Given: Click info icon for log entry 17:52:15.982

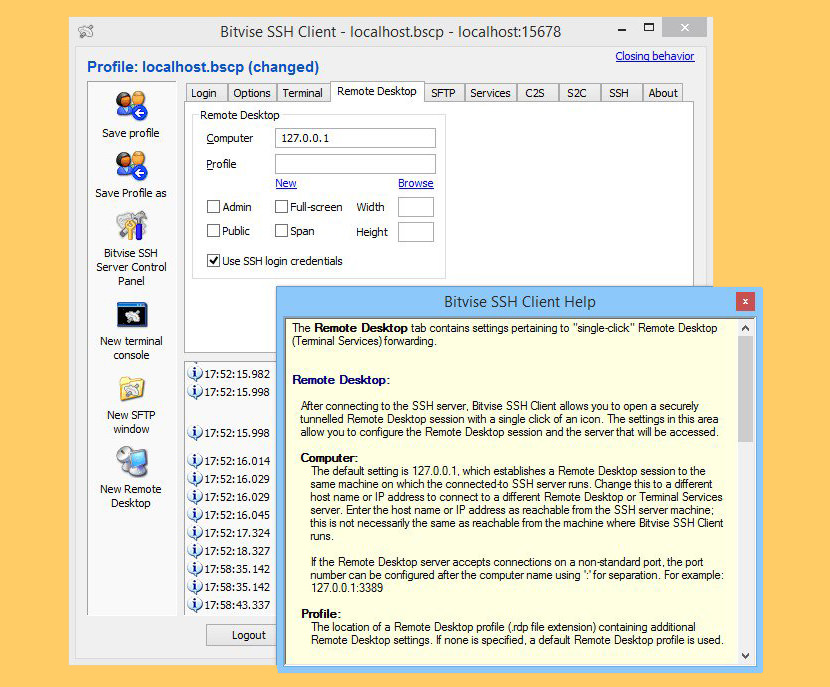Looking at the screenshot, I should [195, 373].
